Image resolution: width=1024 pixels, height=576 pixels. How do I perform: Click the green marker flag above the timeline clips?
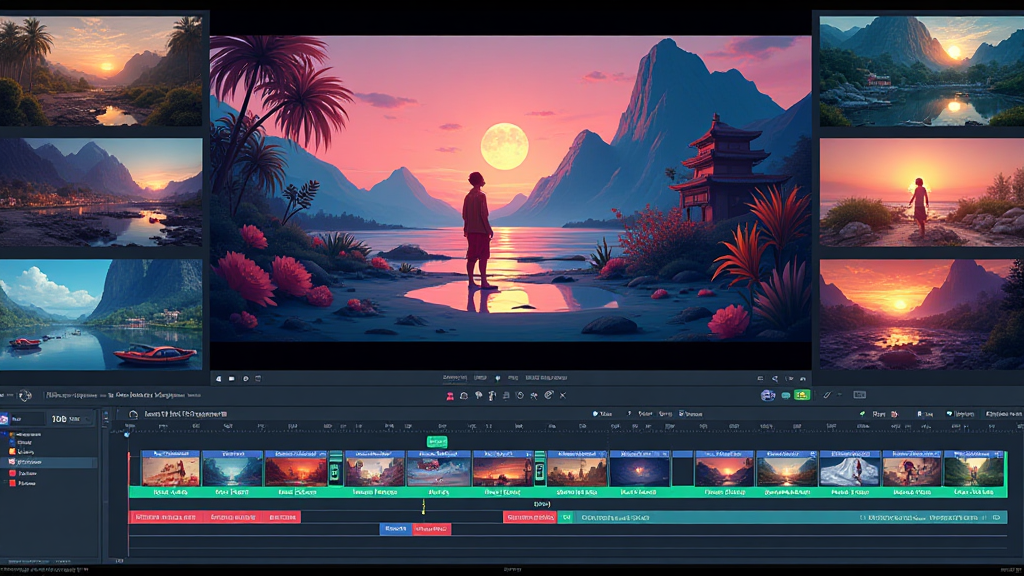(436, 442)
